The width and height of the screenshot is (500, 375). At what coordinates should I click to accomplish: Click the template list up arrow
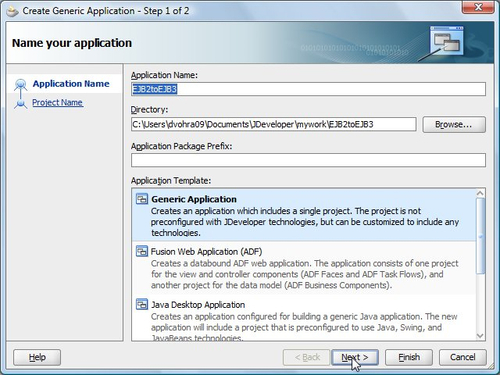[x=480, y=193]
